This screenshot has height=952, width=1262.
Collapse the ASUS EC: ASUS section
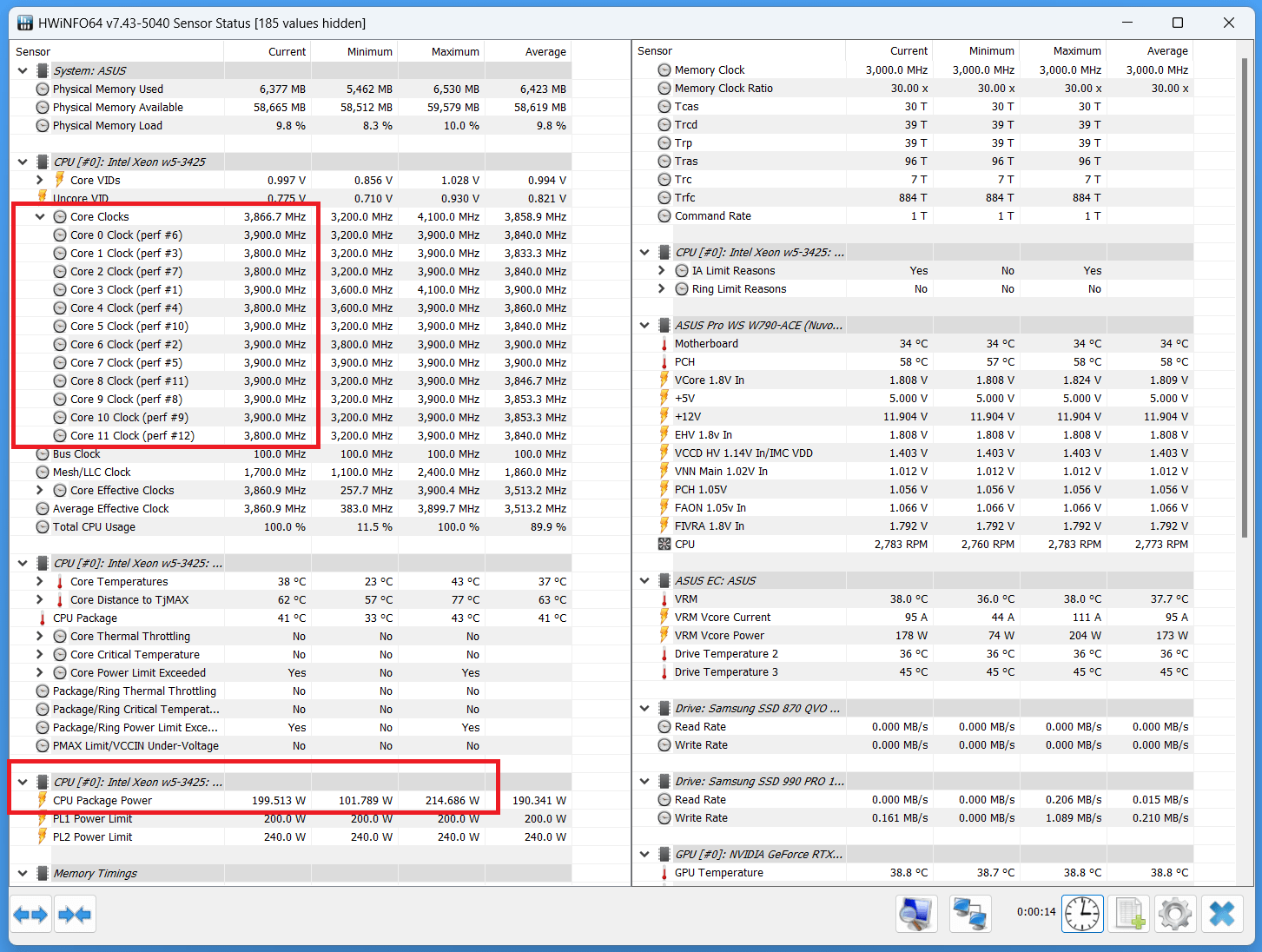point(644,580)
